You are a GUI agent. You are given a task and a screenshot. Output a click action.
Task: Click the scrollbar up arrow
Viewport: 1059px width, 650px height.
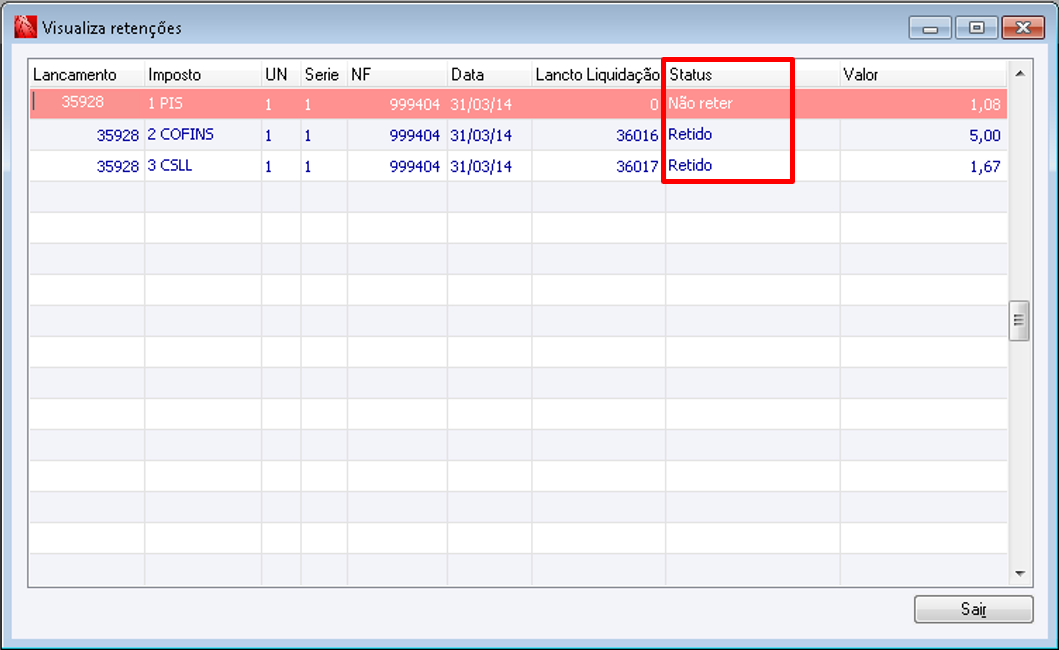coord(1020,73)
